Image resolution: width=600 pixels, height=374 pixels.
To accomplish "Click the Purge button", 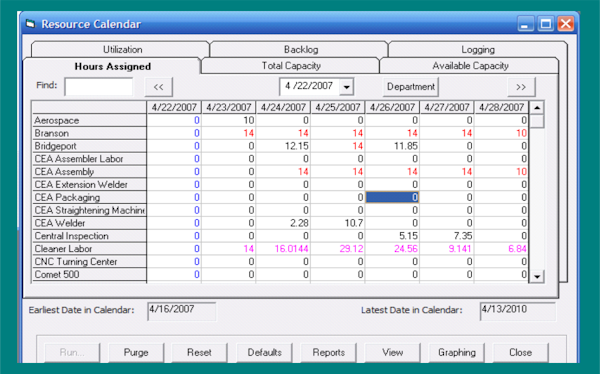I will 136,352.
